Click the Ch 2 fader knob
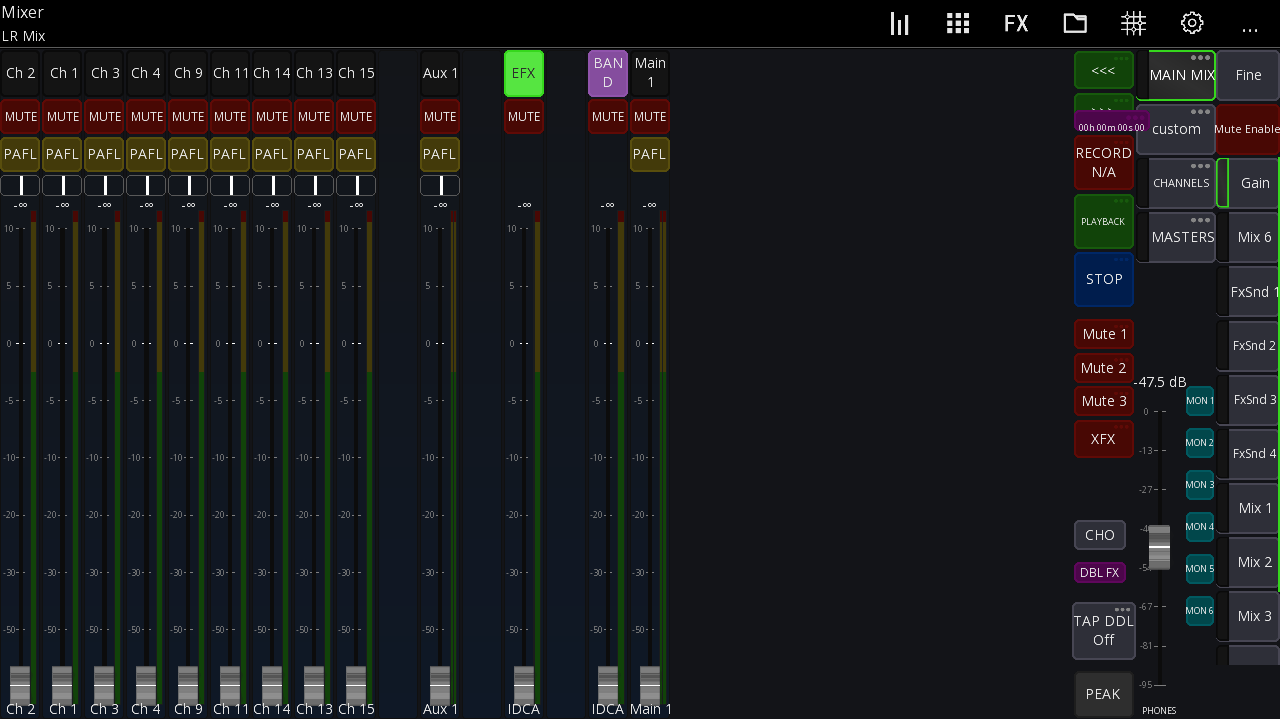 (x=20, y=684)
